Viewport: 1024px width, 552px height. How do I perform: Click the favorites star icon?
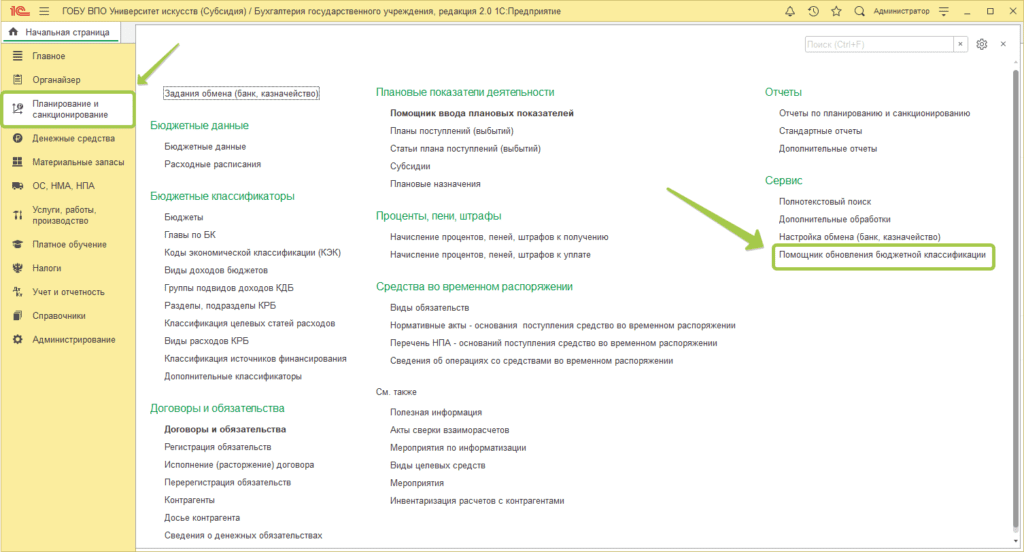(x=835, y=11)
